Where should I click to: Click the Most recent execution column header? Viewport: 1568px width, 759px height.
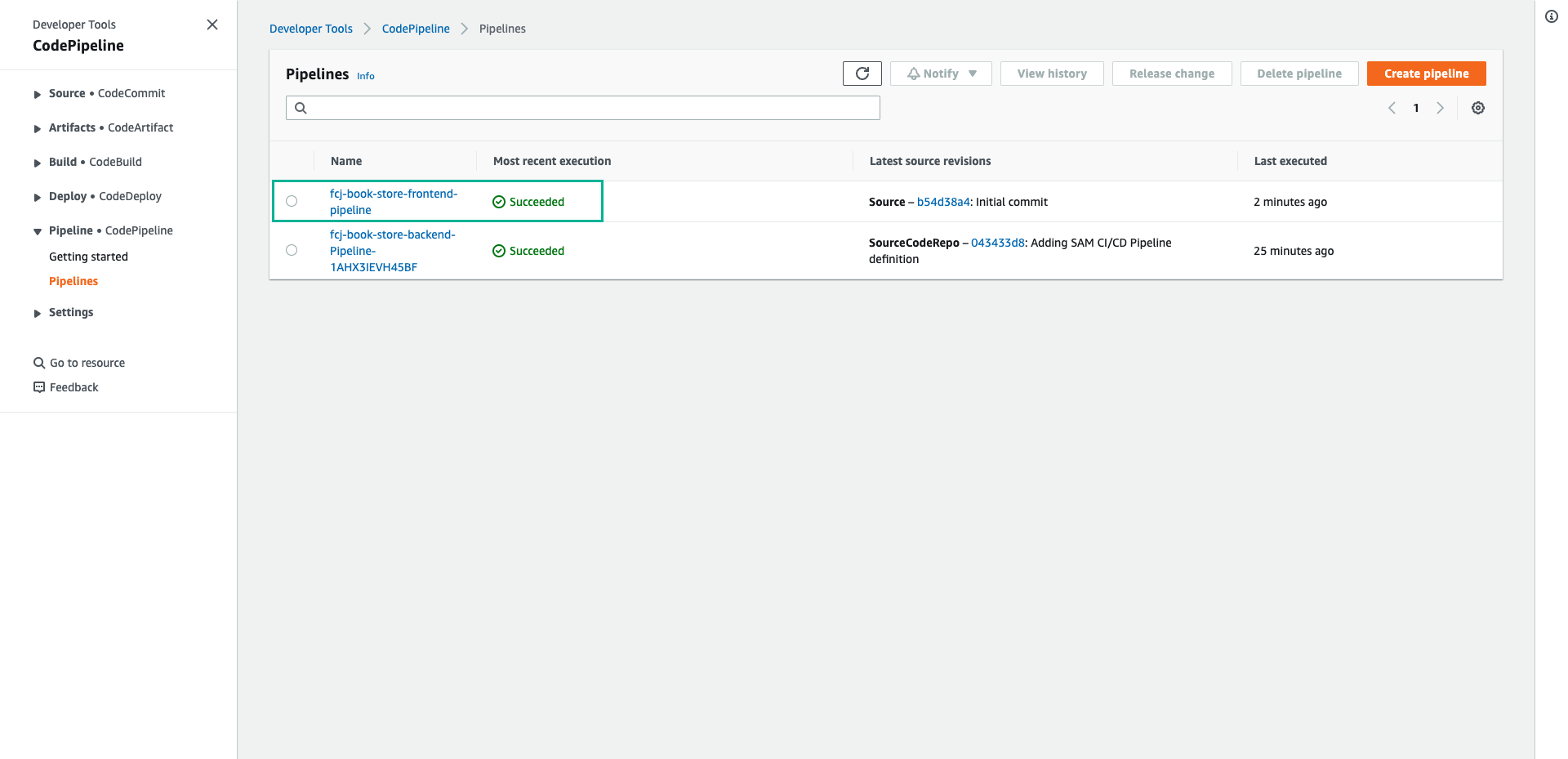click(552, 161)
